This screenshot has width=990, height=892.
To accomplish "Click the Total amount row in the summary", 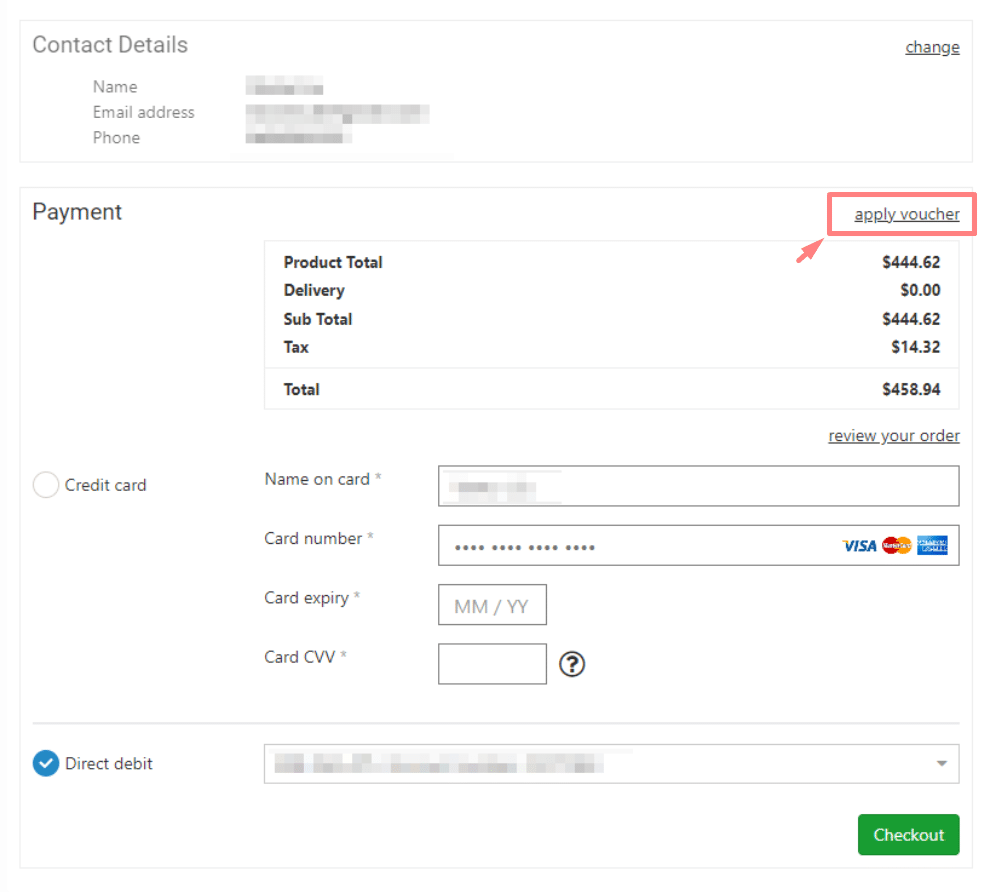I will [611, 389].
